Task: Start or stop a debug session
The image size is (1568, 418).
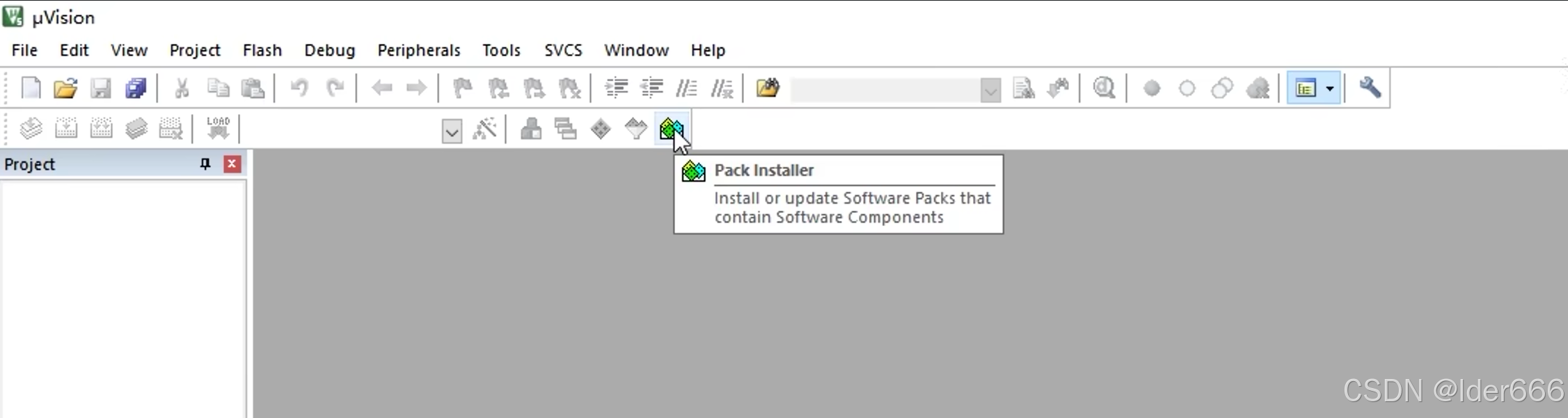Action: [x=1104, y=88]
